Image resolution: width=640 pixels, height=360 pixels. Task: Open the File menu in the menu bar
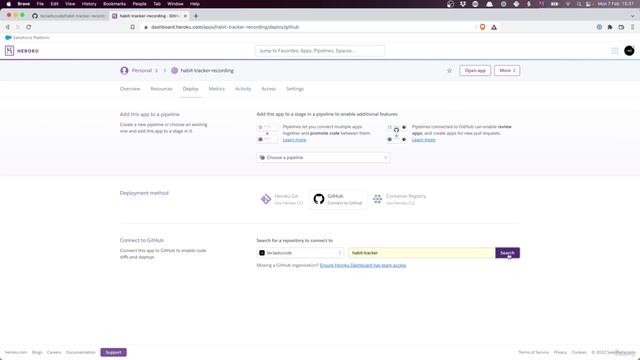point(40,4)
